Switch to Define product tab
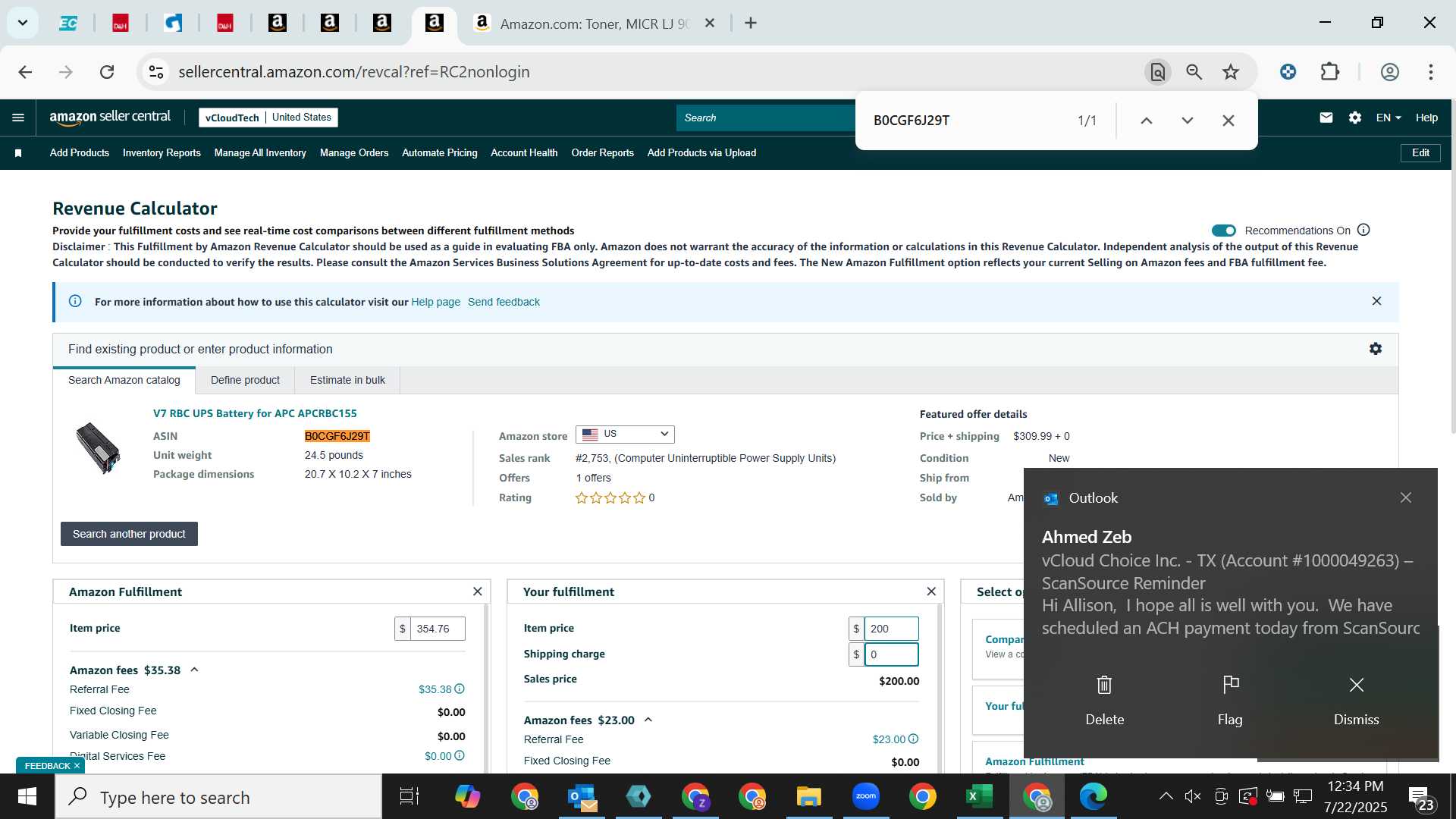1456x819 pixels. point(245,380)
